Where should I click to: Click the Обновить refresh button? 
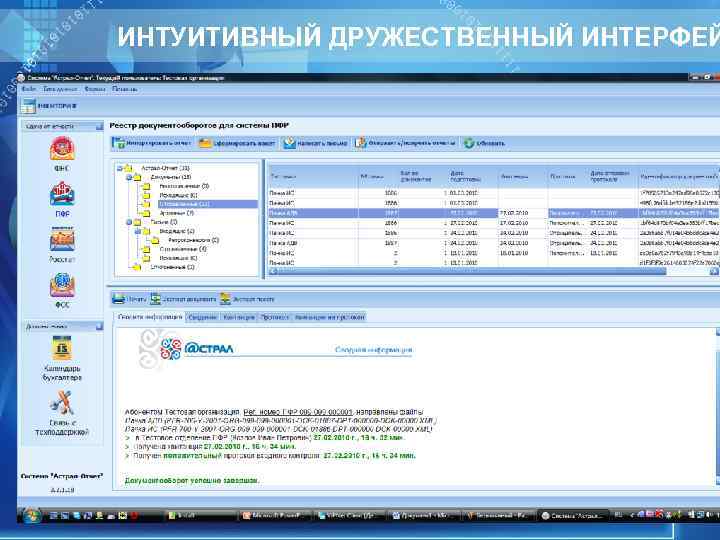coord(484,143)
